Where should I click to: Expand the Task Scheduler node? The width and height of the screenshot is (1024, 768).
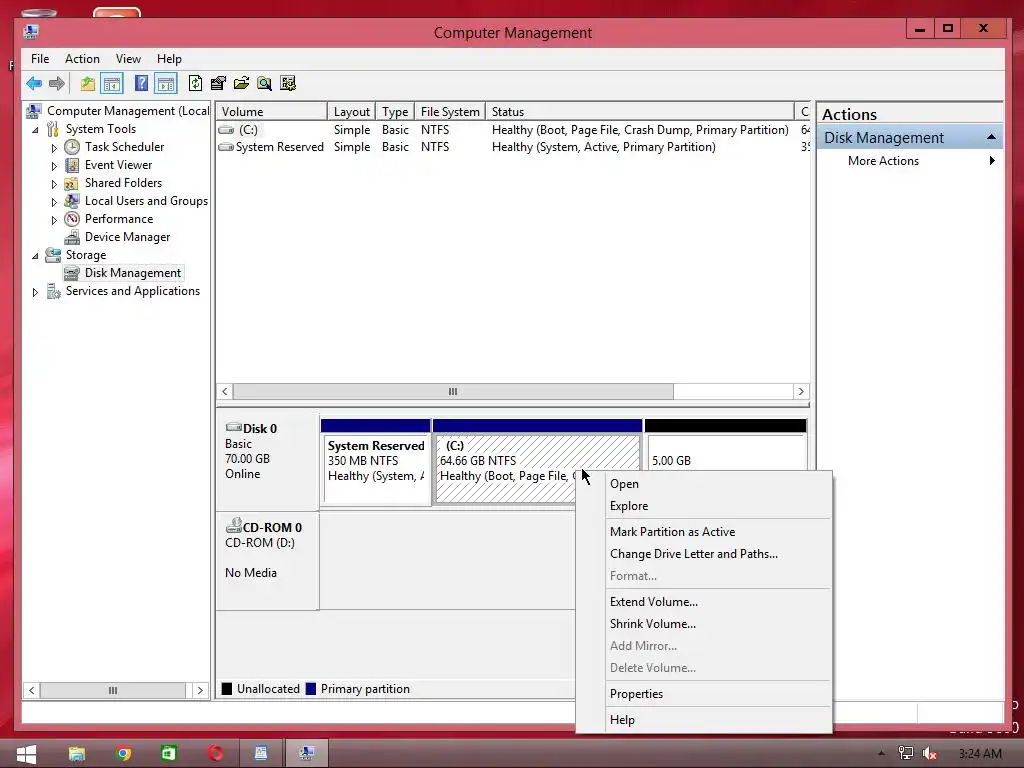point(54,148)
